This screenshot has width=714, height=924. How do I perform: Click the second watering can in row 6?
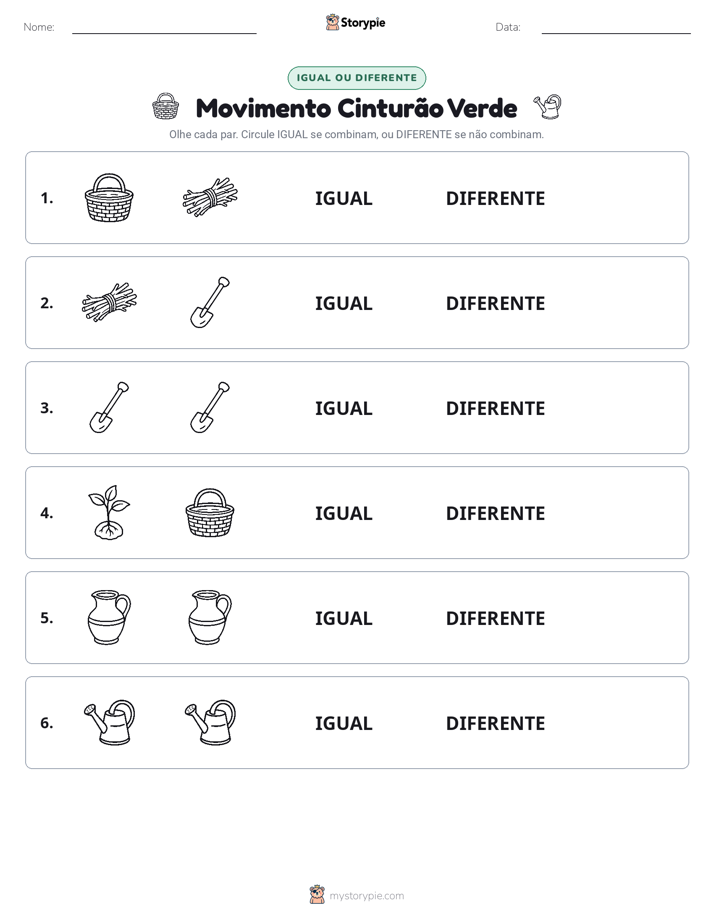tap(210, 722)
